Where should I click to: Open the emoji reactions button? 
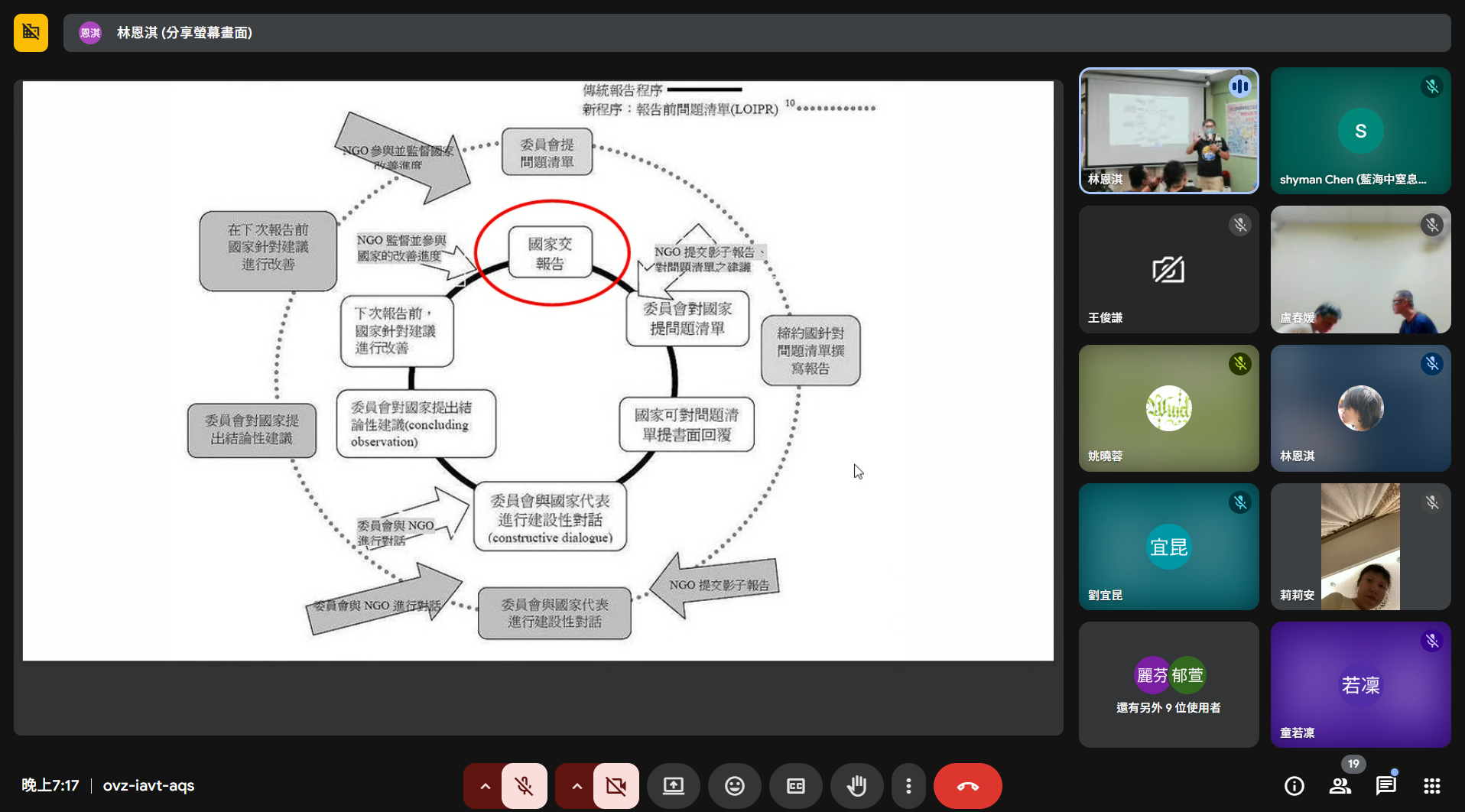734,786
